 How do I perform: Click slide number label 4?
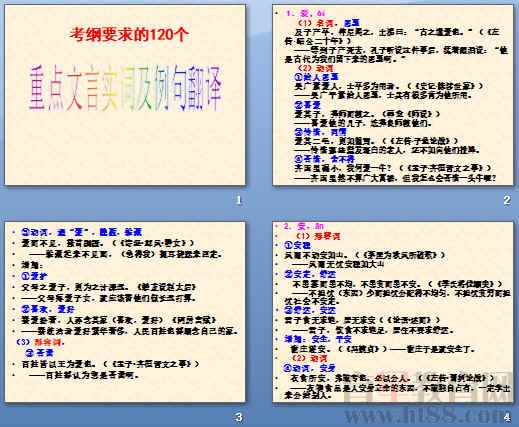(507, 417)
